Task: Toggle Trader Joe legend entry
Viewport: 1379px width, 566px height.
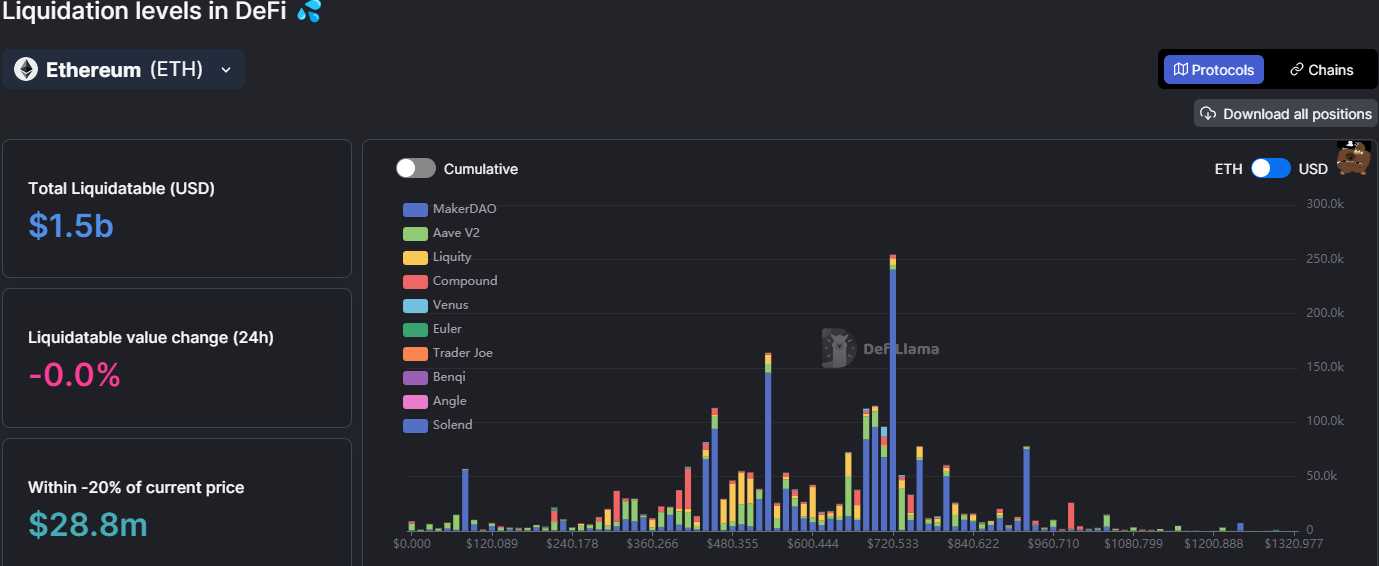Action: pos(448,353)
